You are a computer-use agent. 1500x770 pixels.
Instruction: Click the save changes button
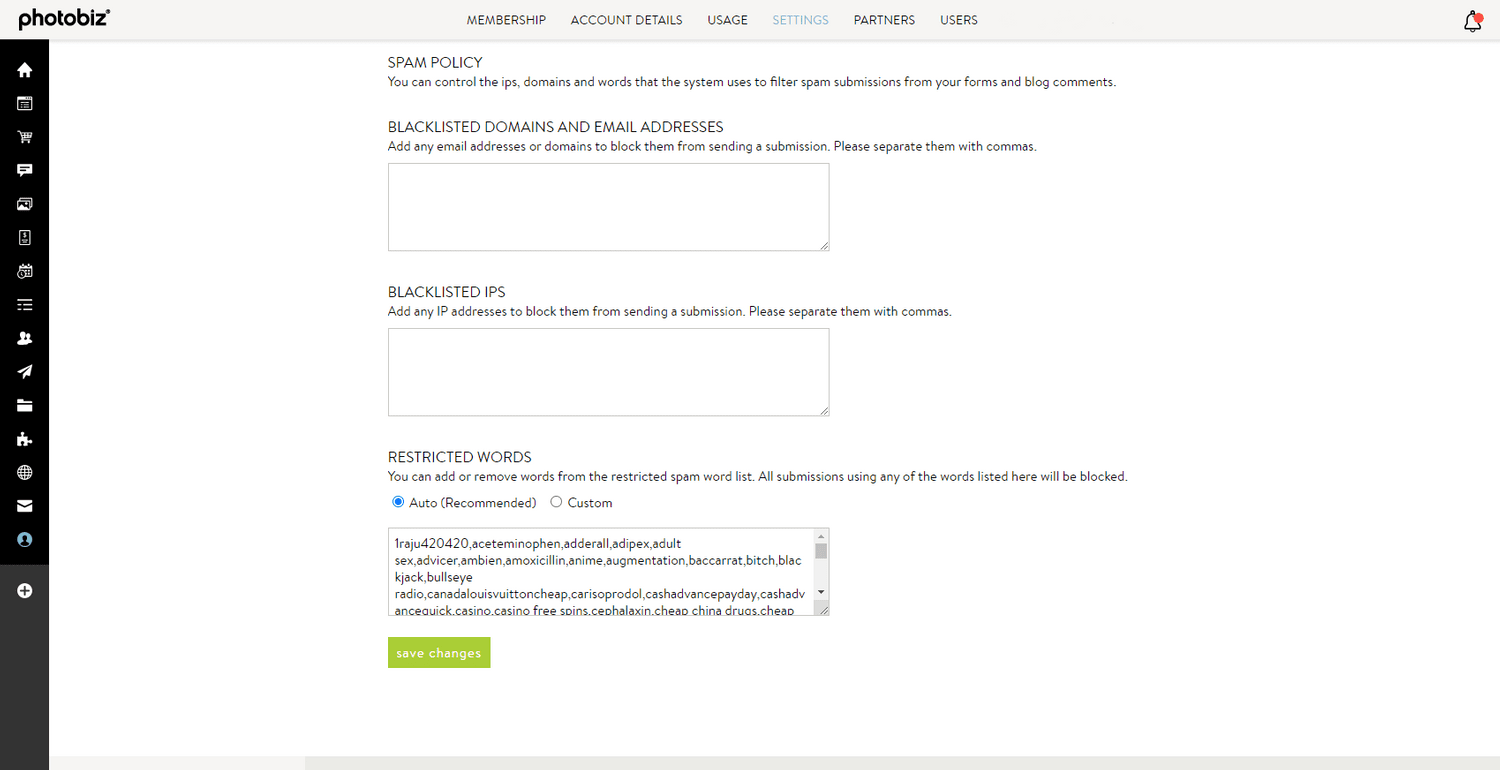click(x=438, y=652)
